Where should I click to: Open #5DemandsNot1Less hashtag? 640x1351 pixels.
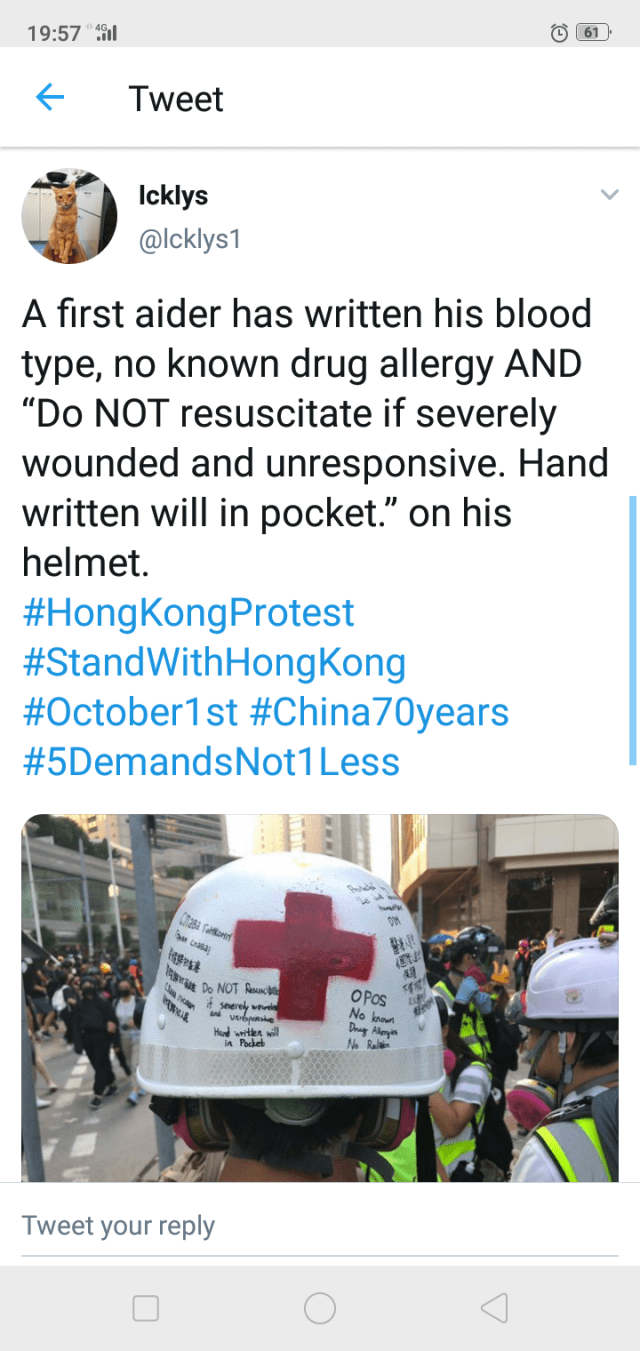pos(211,762)
